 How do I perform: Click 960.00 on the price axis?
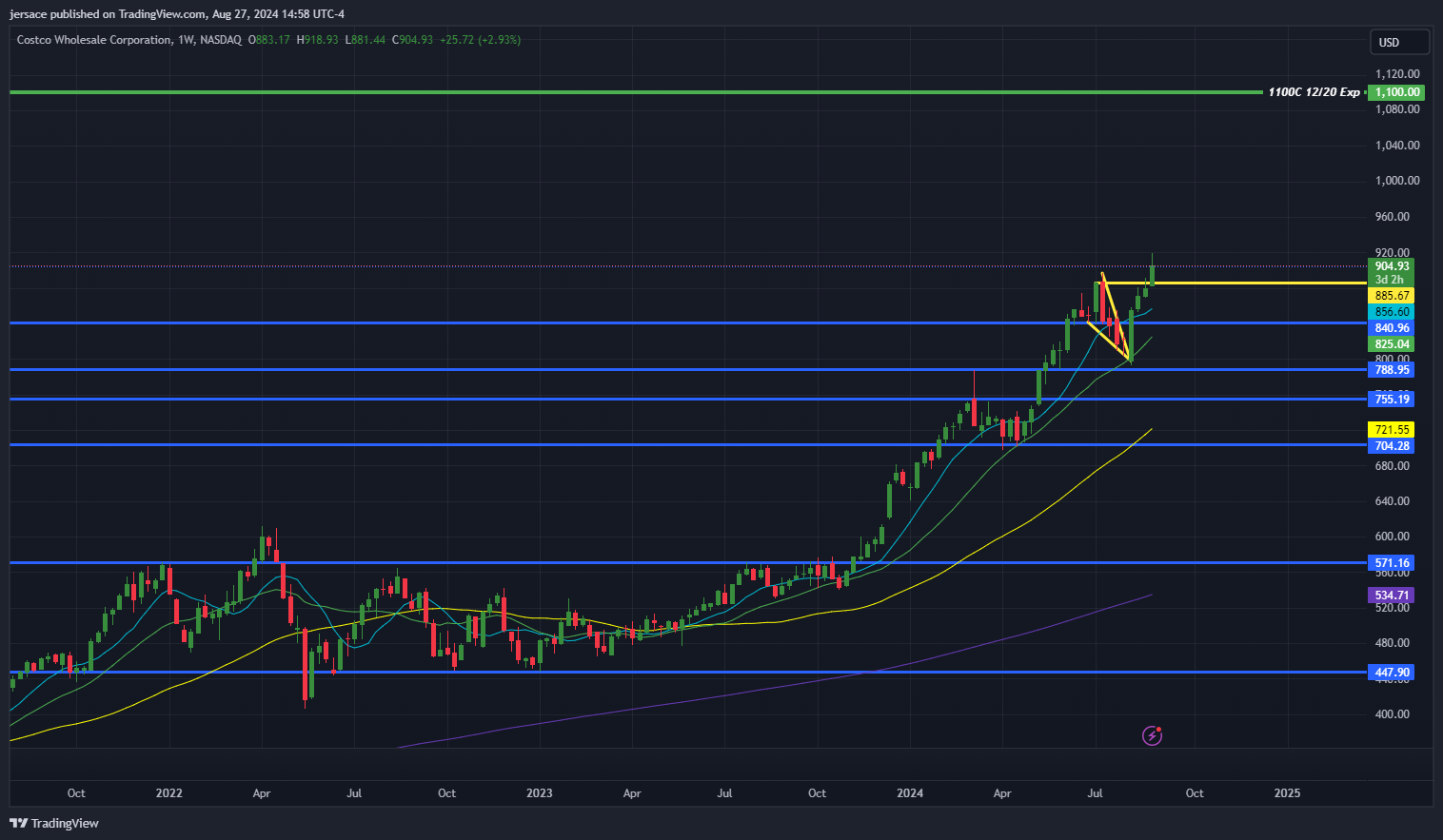click(x=1392, y=217)
